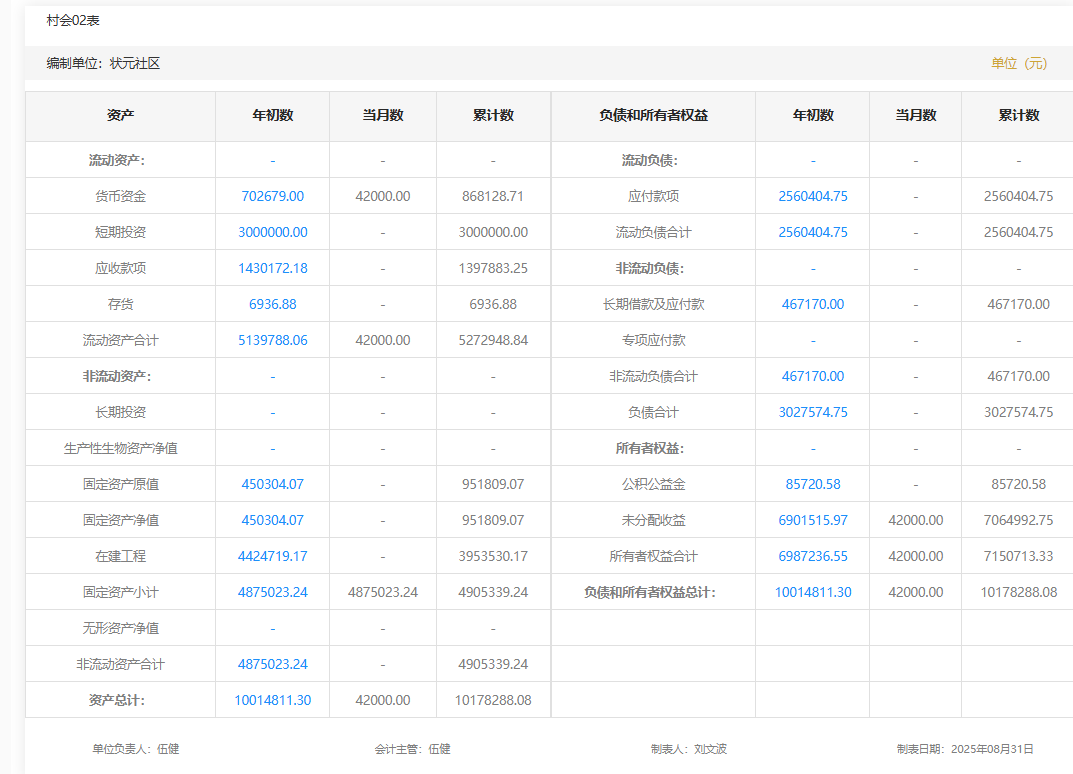
Task: Select the 资产 column header
Action: [120, 115]
